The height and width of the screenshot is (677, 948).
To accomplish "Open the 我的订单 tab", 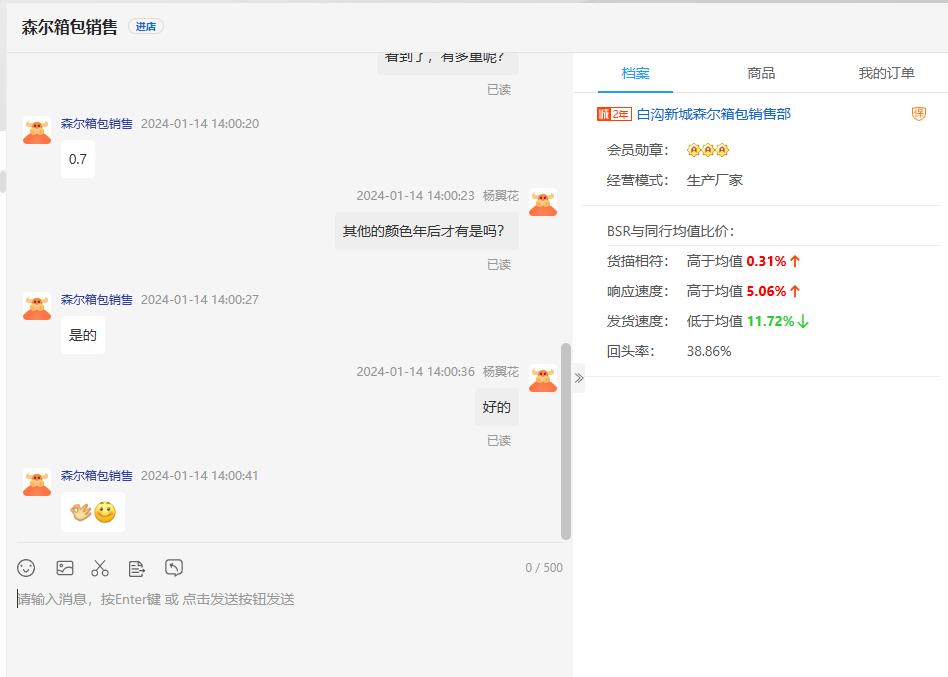I will (886, 73).
